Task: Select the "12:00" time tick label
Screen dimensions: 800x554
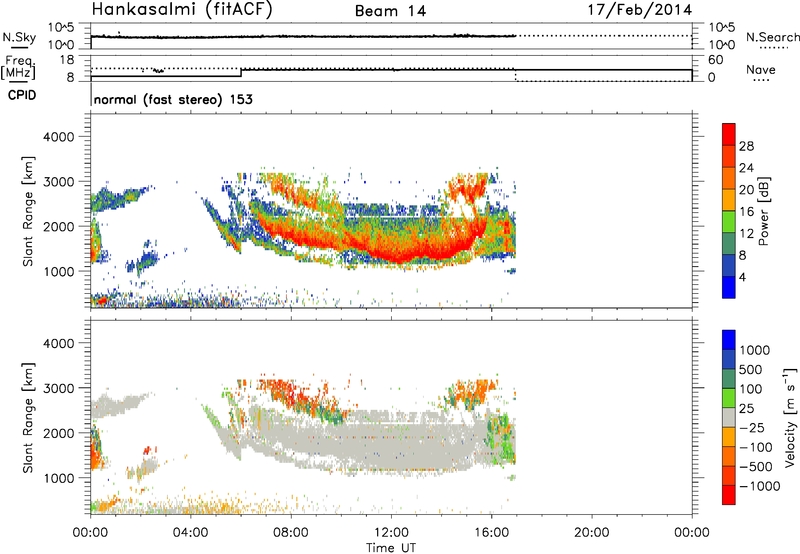Action: [391, 532]
